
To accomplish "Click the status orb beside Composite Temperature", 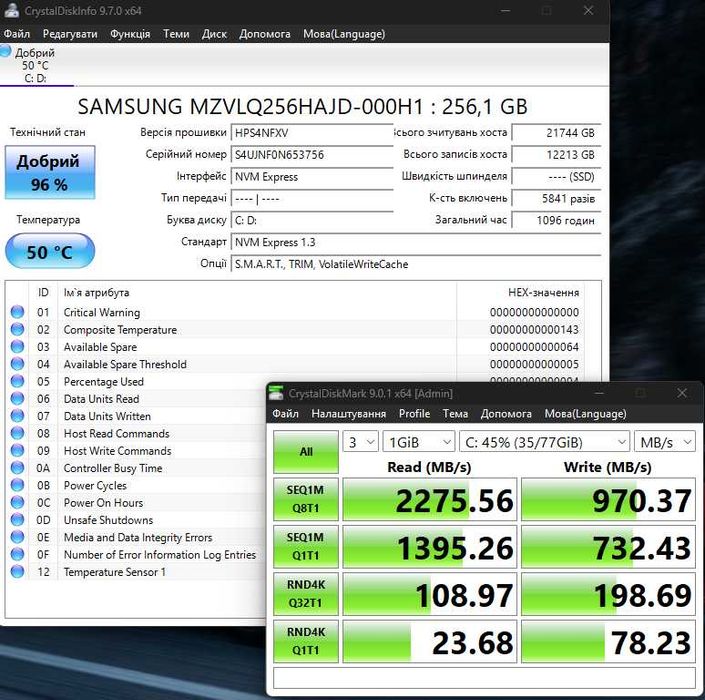I will pos(17,329).
